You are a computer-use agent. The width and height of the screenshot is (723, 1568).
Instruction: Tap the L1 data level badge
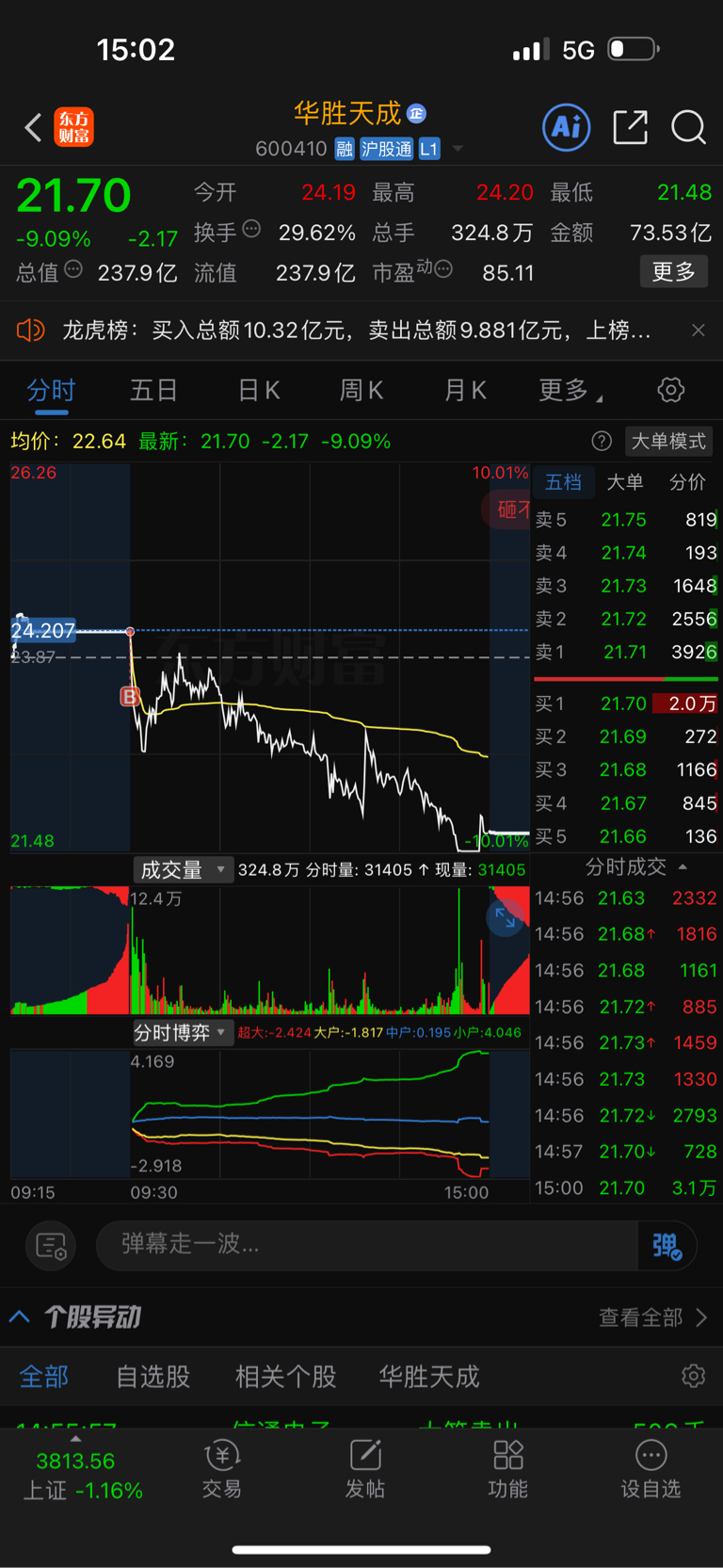coord(429,149)
